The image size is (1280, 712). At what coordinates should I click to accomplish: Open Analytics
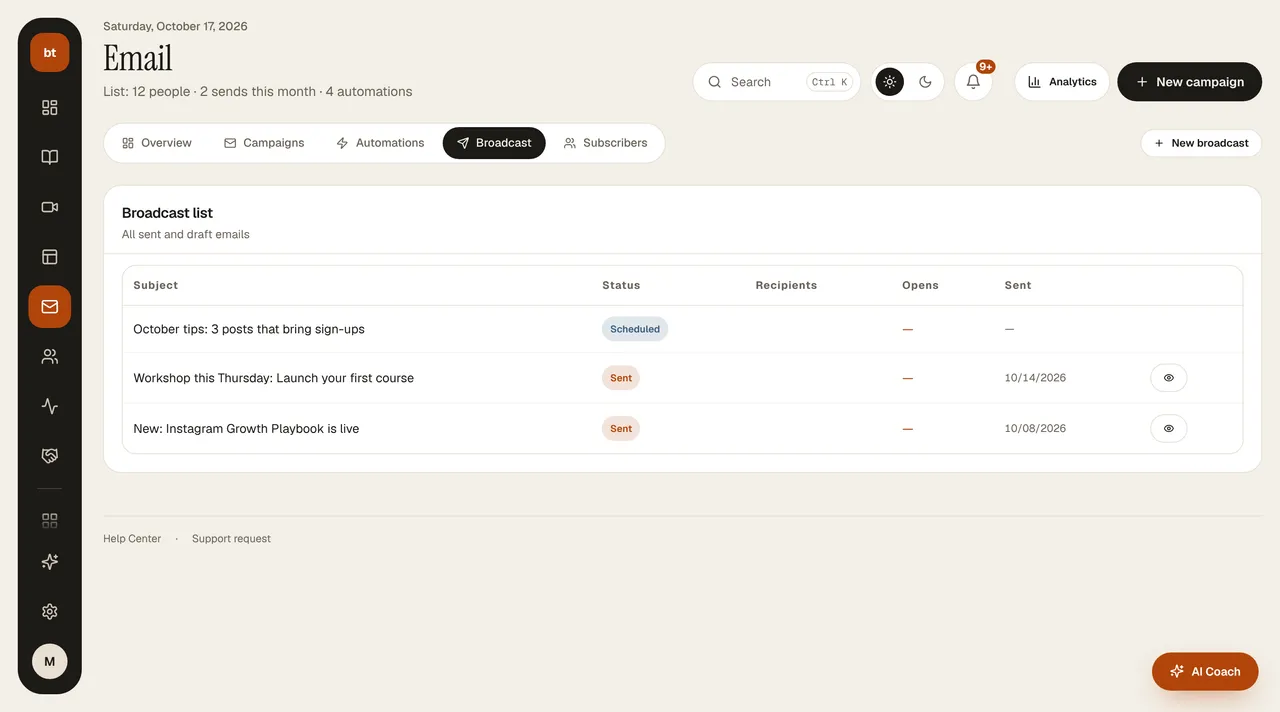[x=1062, y=82]
